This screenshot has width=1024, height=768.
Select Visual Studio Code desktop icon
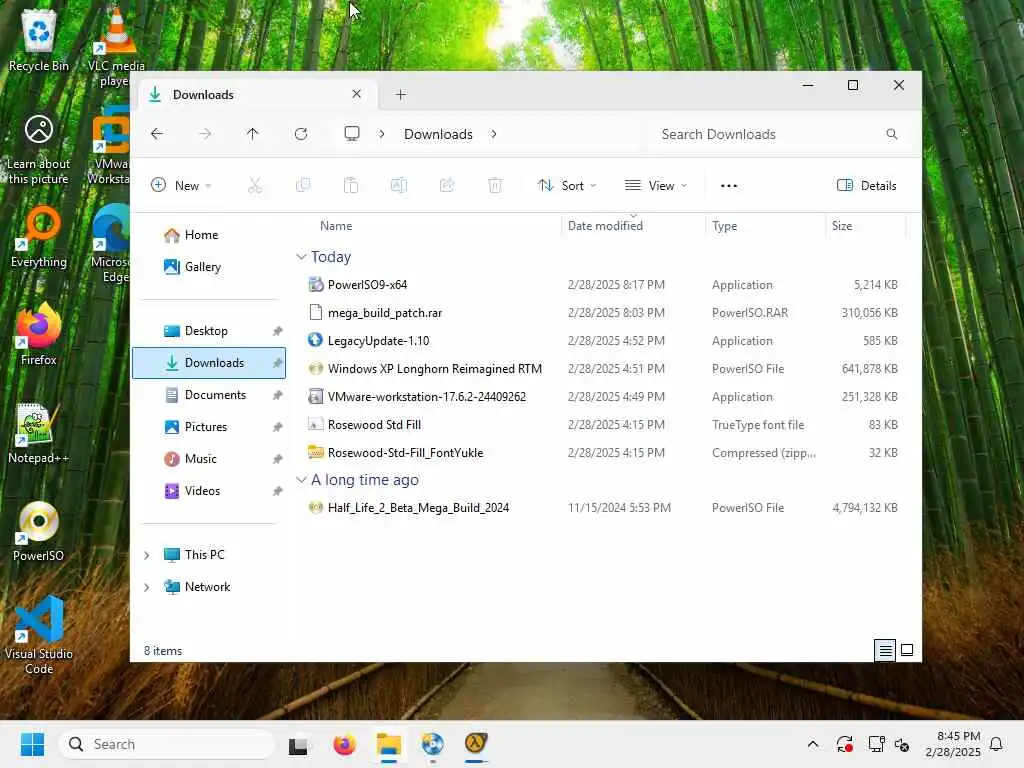[39, 635]
